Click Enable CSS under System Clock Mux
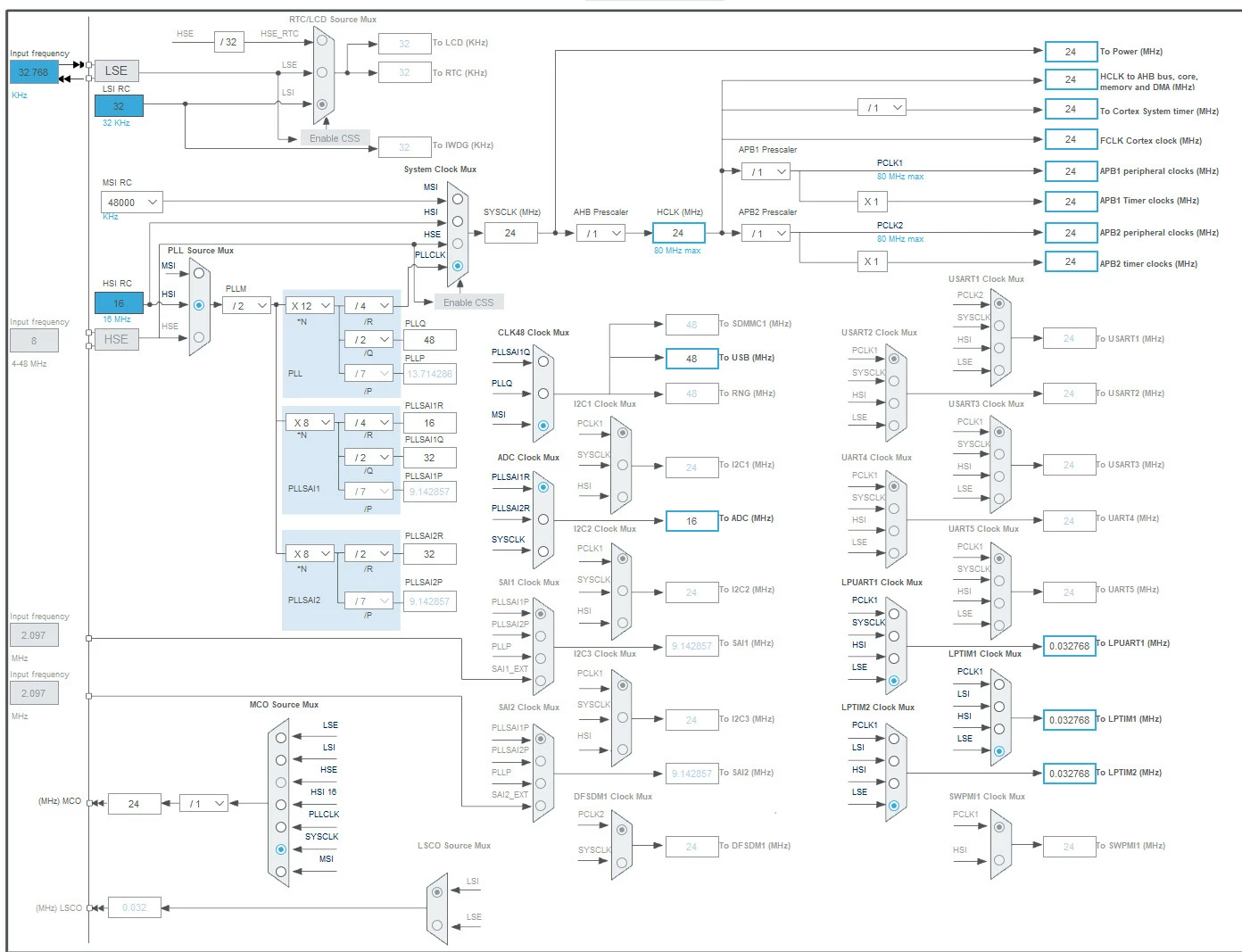 468,302
